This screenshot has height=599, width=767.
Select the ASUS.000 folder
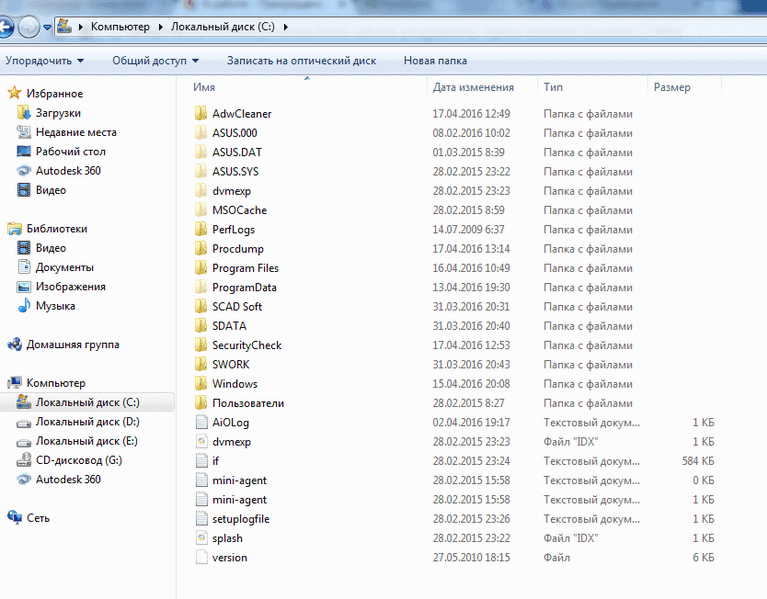coord(234,133)
